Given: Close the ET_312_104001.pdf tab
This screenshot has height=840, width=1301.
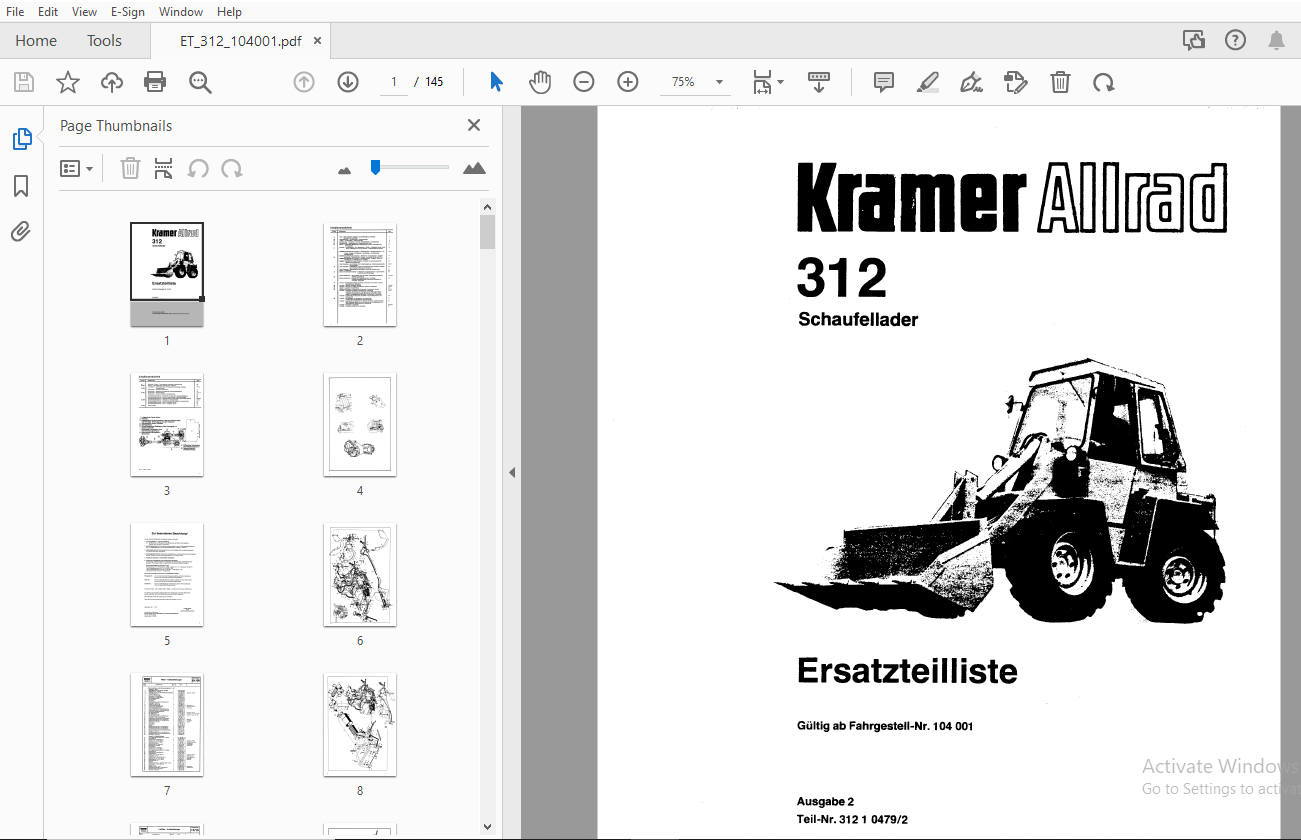Looking at the screenshot, I should point(318,41).
